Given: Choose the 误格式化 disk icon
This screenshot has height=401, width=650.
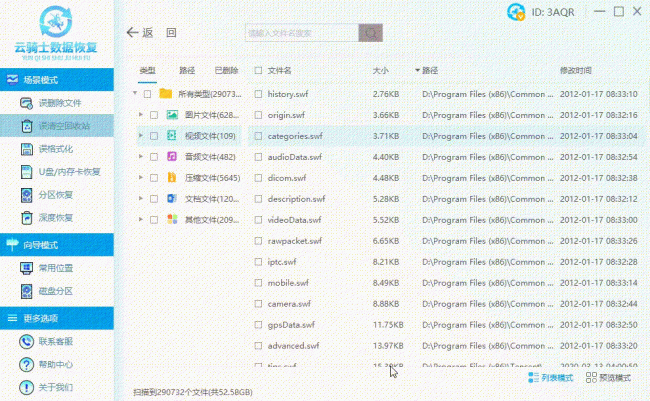Looking at the screenshot, I should click(x=27, y=149).
